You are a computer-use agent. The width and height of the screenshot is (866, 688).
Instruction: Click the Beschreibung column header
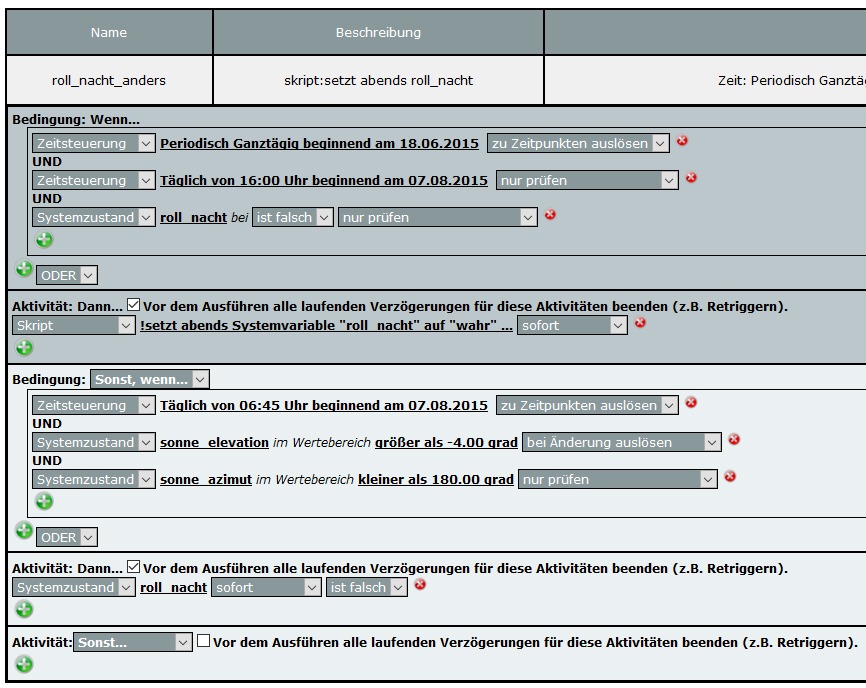[378, 33]
